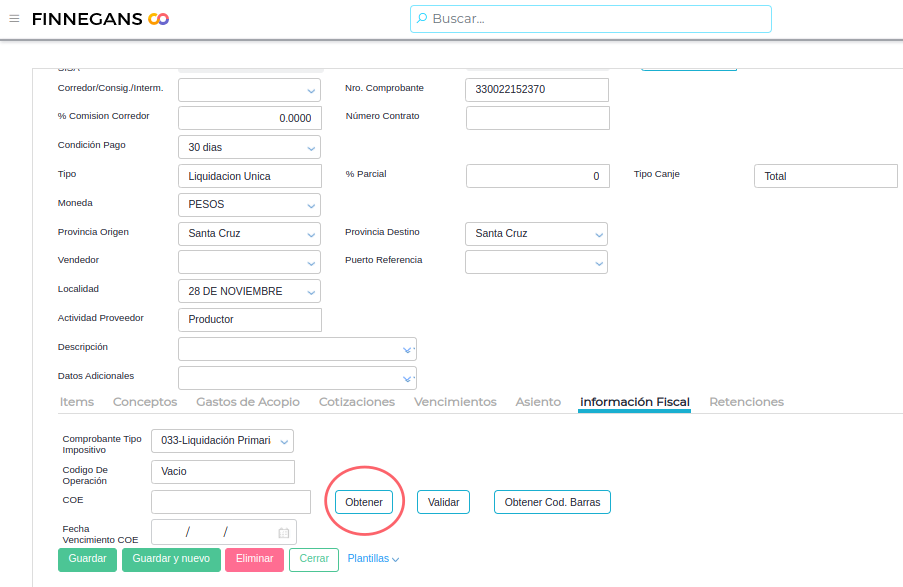This screenshot has width=903, height=587.
Task: Click the Nro. Comprobante field
Action: coord(537,90)
